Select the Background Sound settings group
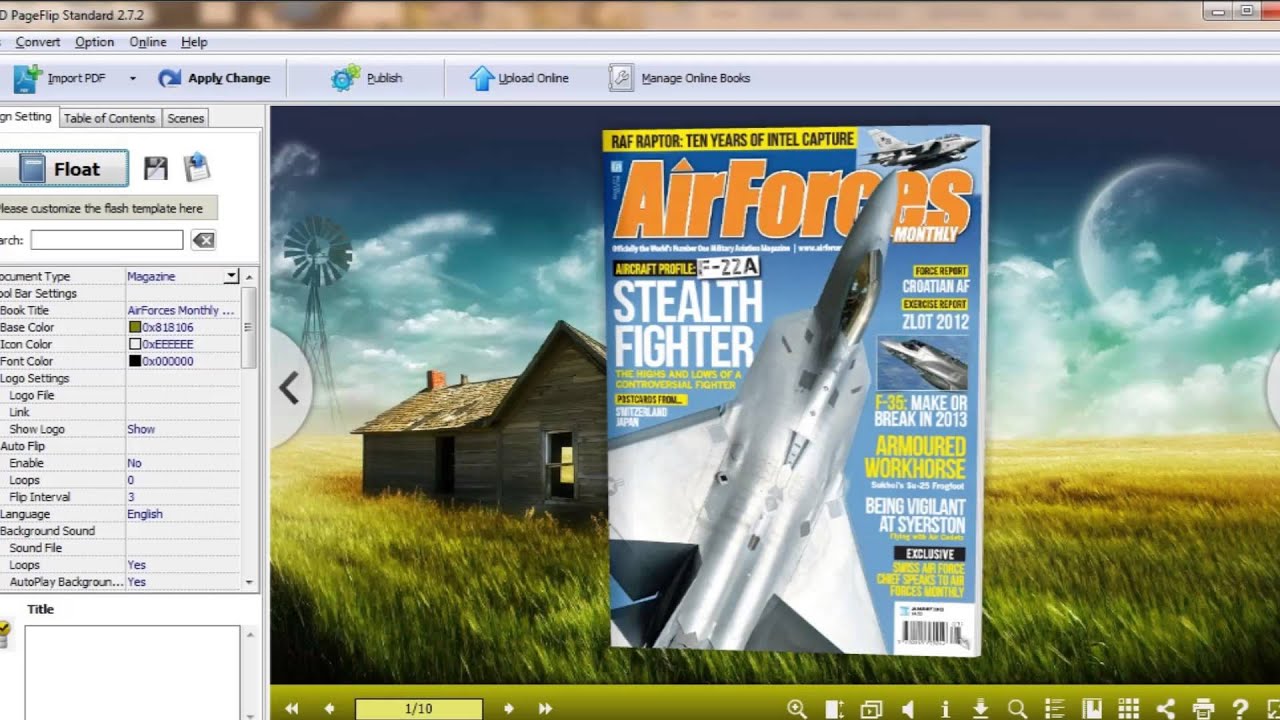The image size is (1280, 720). 120,531
